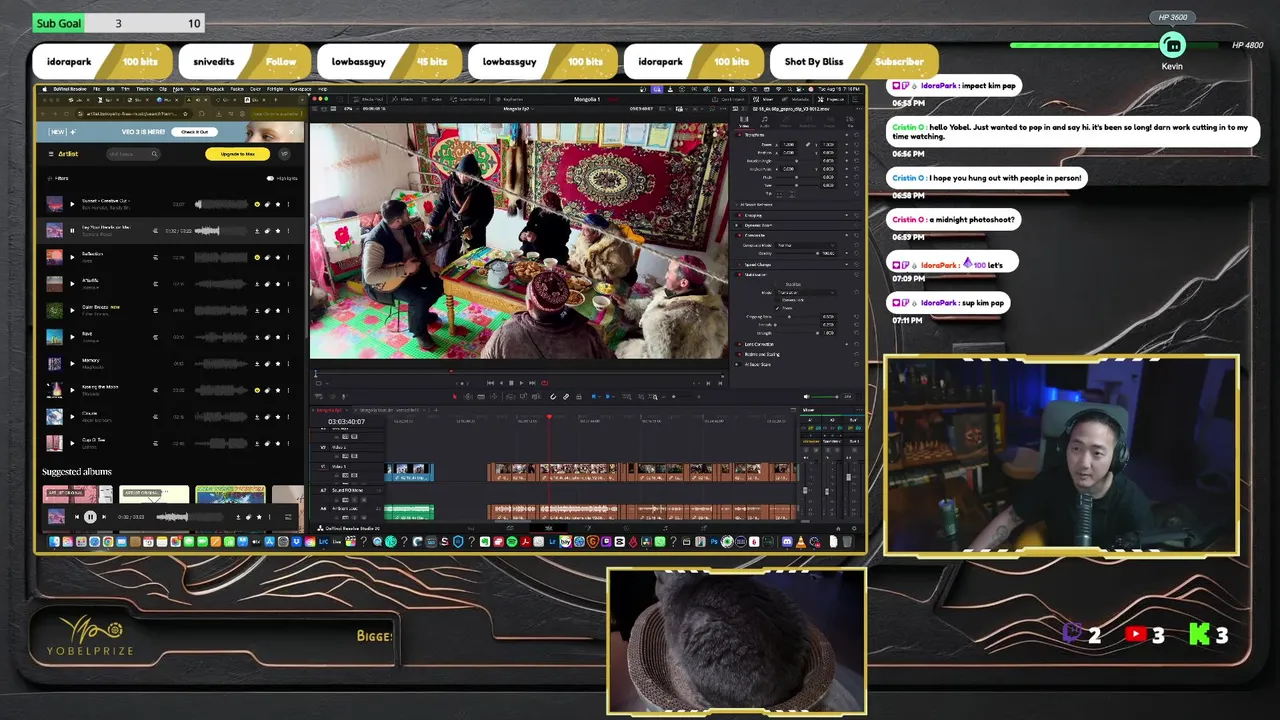The width and height of the screenshot is (1280, 720).
Task: Click Upgrade to Max button
Action: point(237,154)
